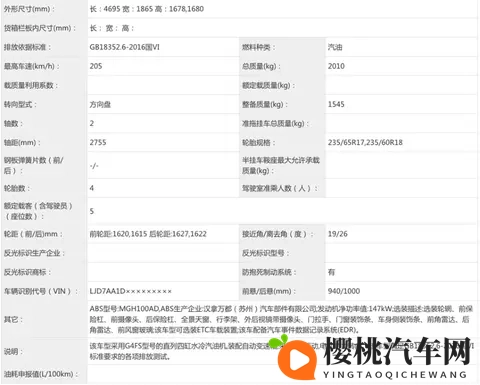This screenshot has width=480, height=385.
Task: Click the label 转向型式
Action: click(x=20, y=105)
